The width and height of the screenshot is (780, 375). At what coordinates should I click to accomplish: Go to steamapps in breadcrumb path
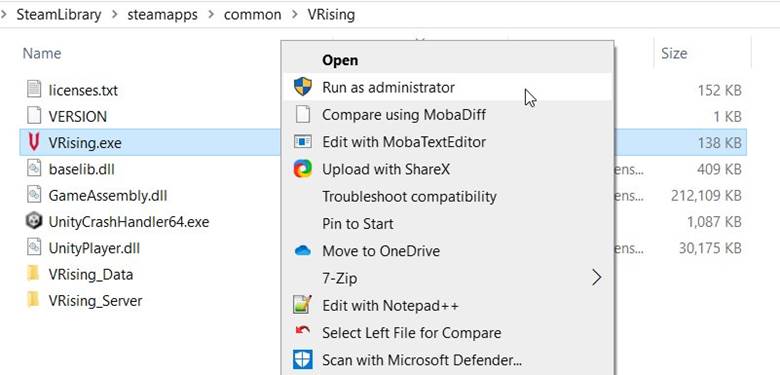[162, 14]
